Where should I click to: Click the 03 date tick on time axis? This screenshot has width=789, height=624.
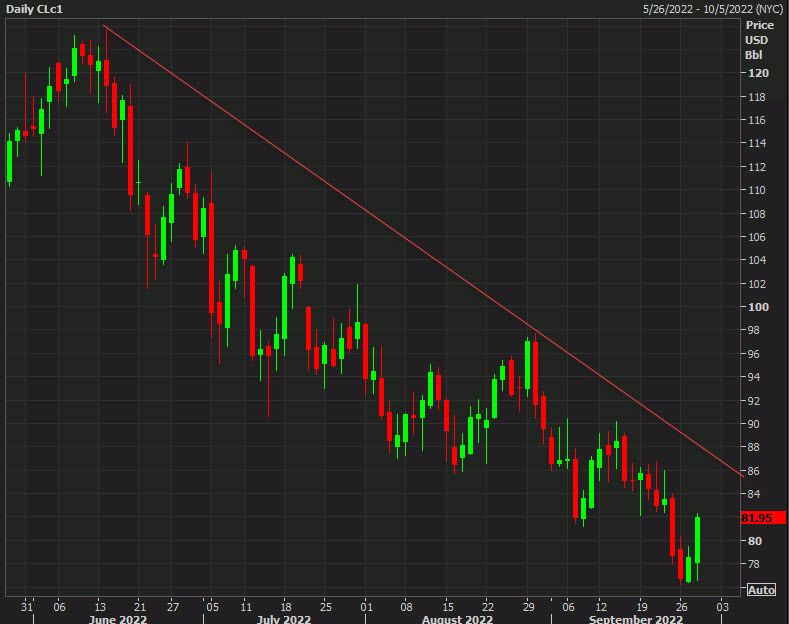tap(724, 606)
